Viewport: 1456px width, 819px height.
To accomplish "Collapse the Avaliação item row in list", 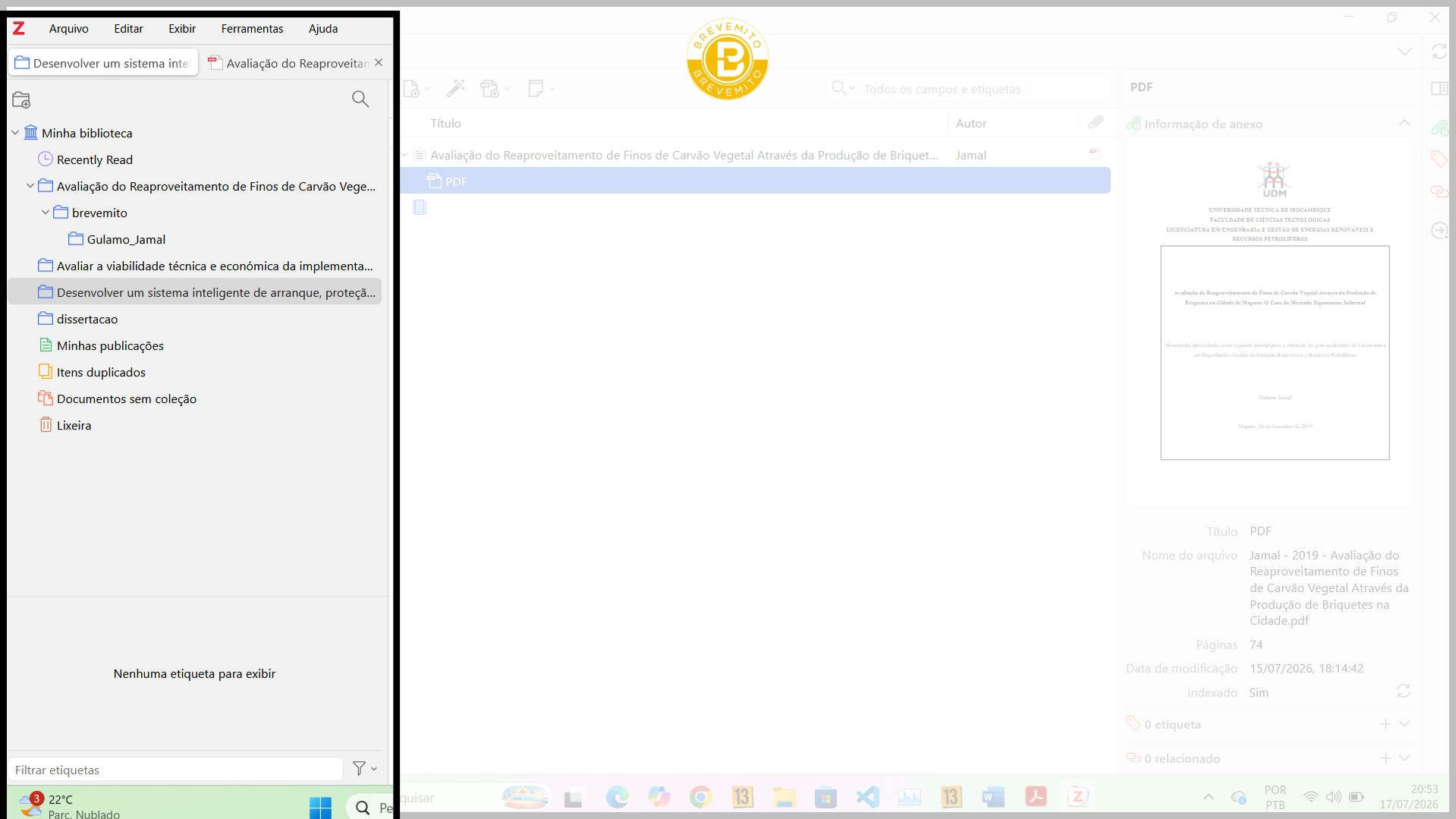I will coord(405,155).
